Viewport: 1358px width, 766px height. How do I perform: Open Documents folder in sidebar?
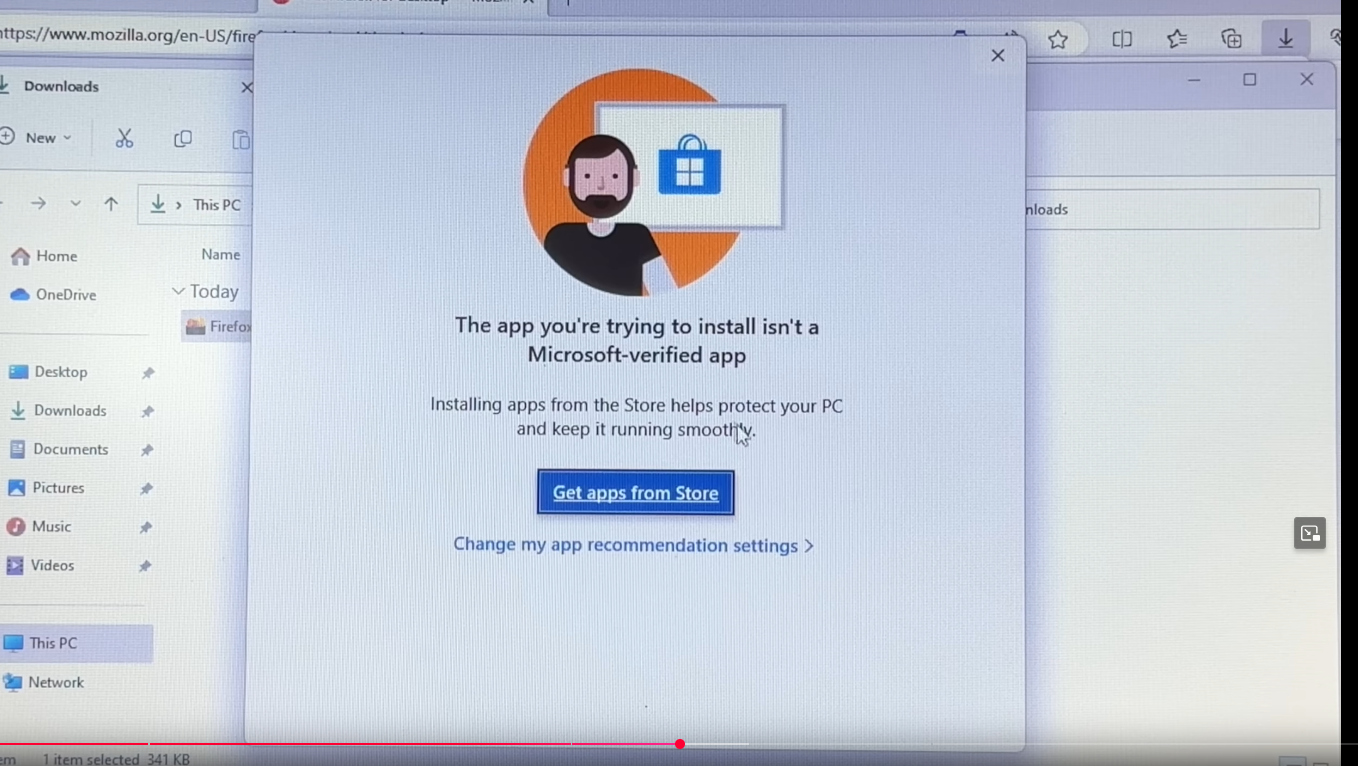(70, 450)
